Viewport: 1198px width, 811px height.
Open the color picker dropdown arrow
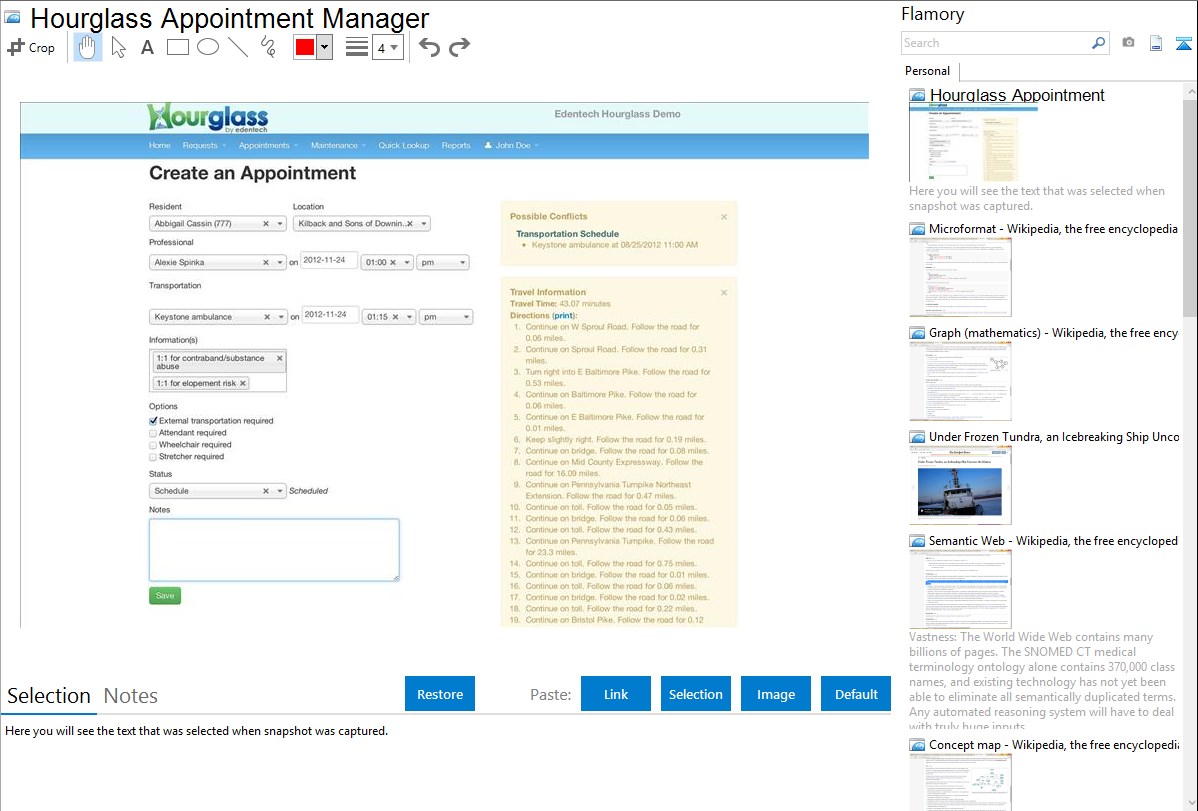tap(324, 47)
